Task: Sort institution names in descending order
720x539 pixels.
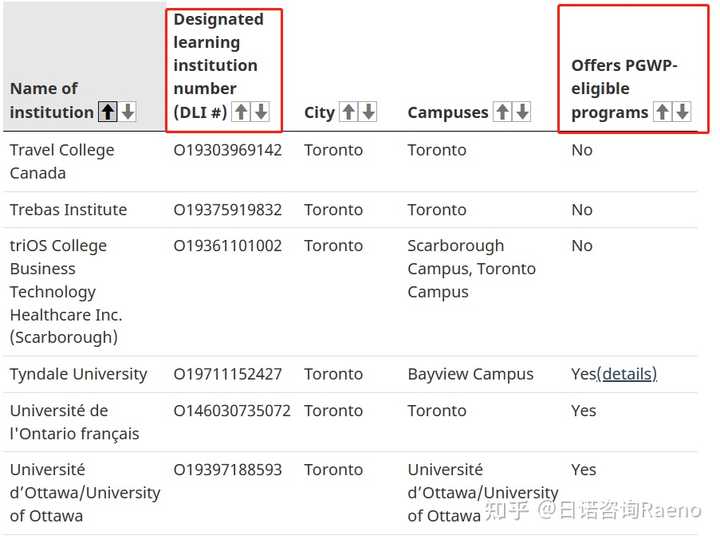Action: coord(127,112)
